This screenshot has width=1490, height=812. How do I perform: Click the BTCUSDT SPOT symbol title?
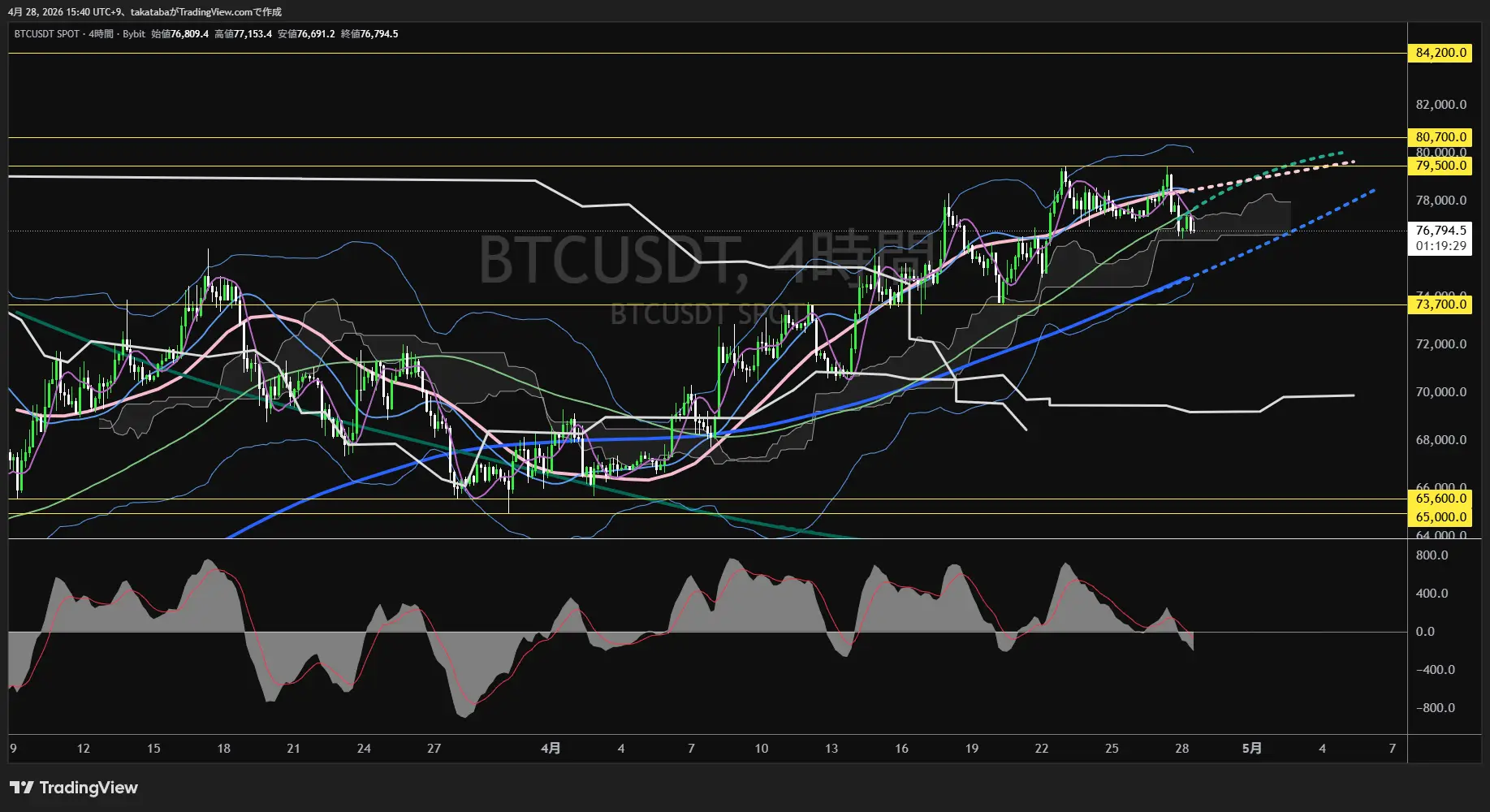(47, 34)
